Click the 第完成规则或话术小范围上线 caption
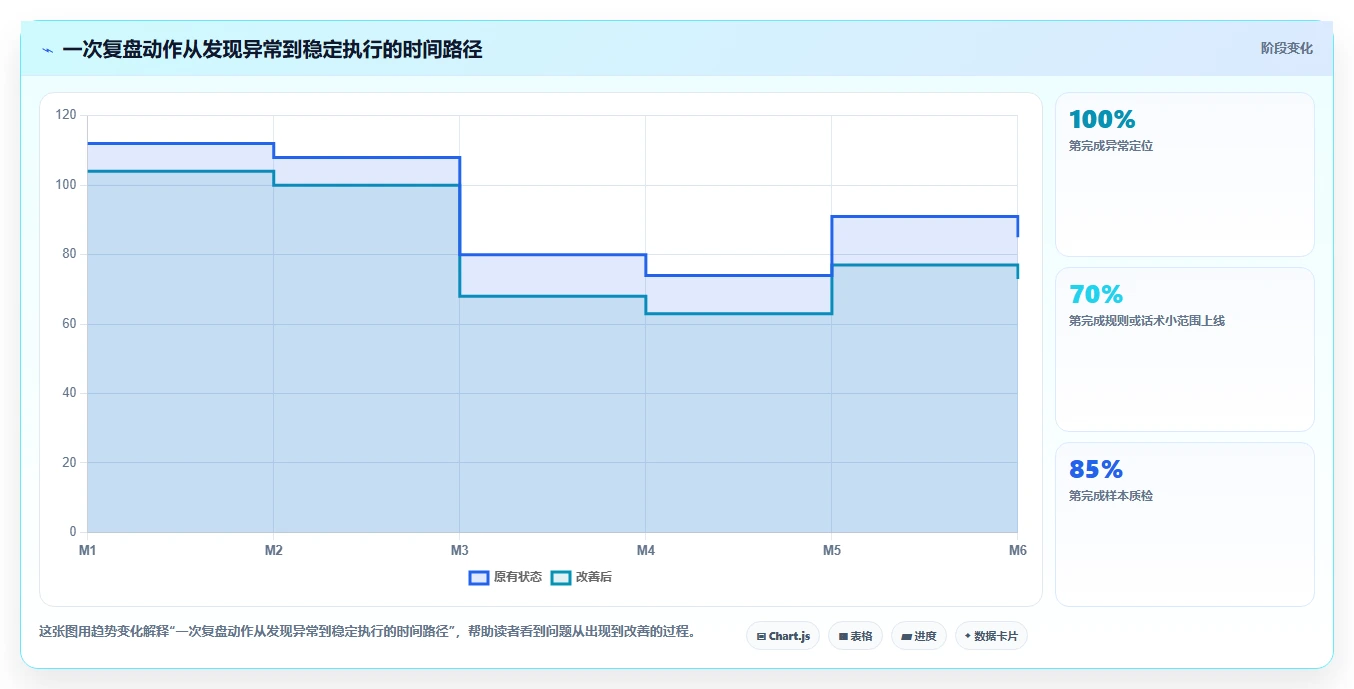The height and width of the screenshot is (689, 1354). pyautogui.click(x=1147, y=321)
